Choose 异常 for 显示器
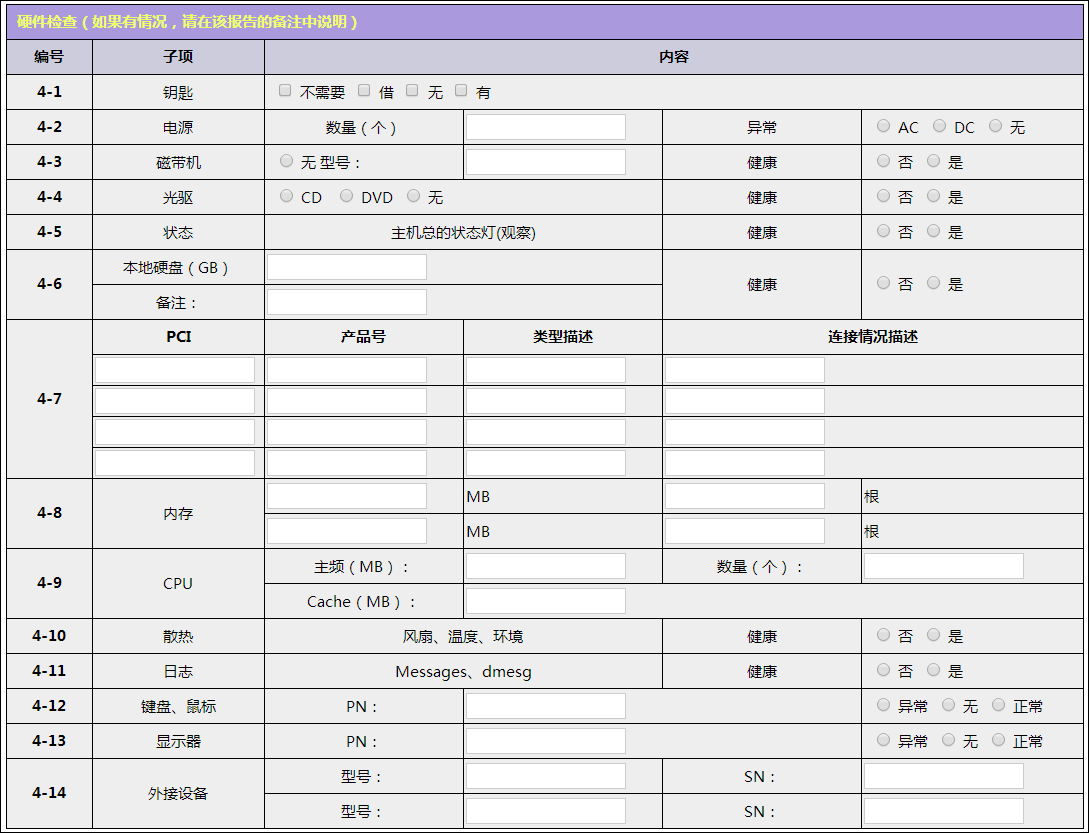 [883, 740]
